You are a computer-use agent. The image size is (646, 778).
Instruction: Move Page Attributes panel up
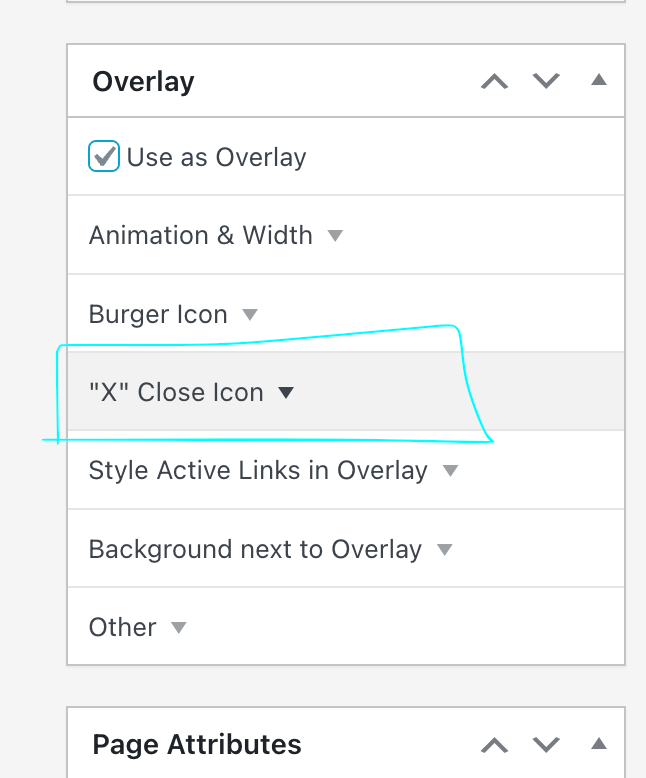click(495, 744)
